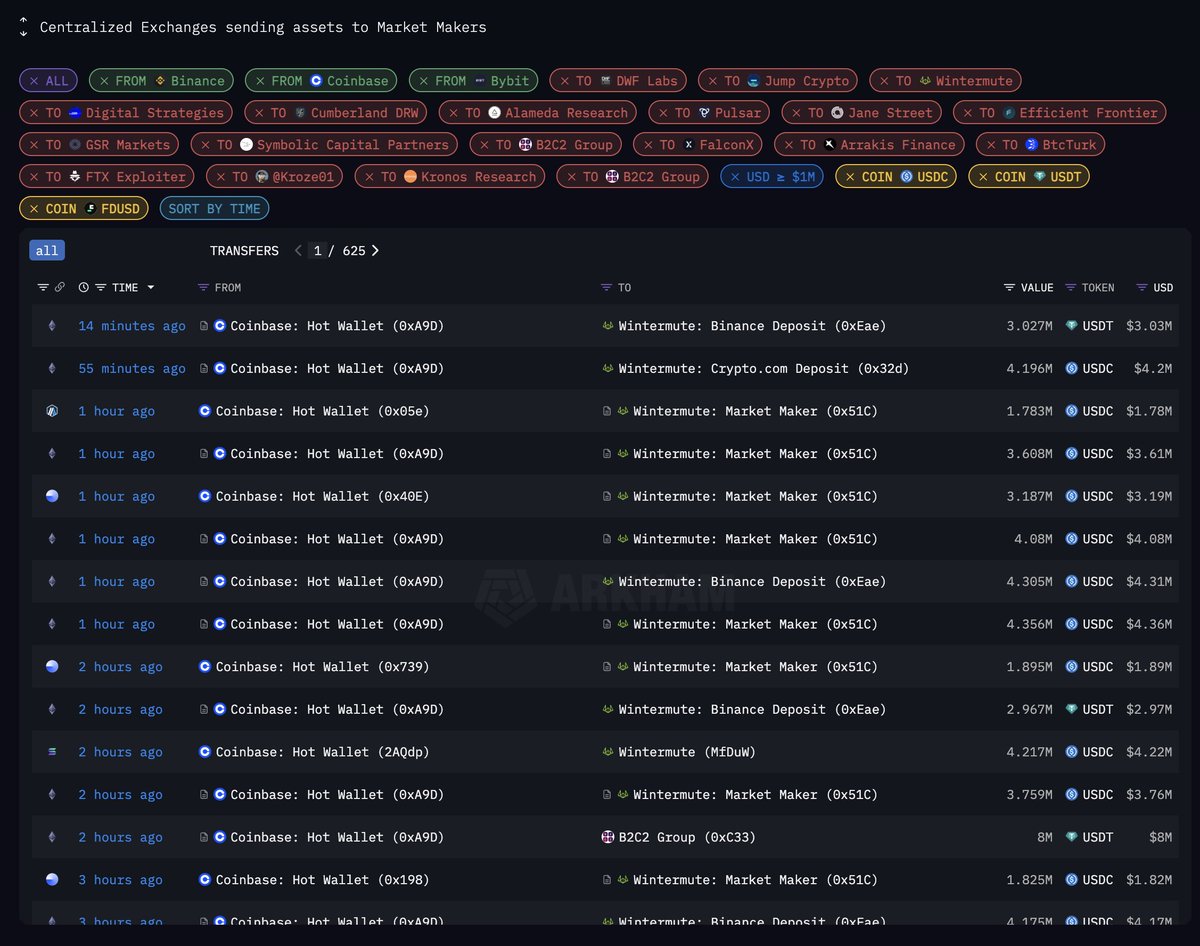
Task: Remove the TO Kronos Research filter chip
Action: point(369,177)
